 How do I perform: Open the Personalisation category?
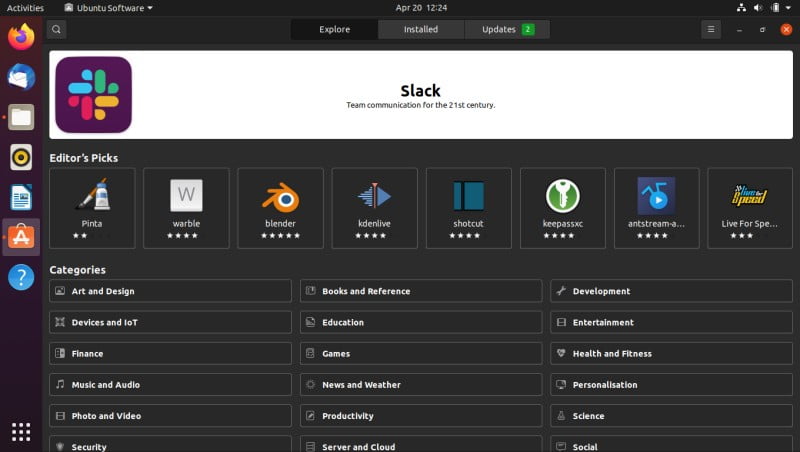pyautogui.click(x=671, y=384)
